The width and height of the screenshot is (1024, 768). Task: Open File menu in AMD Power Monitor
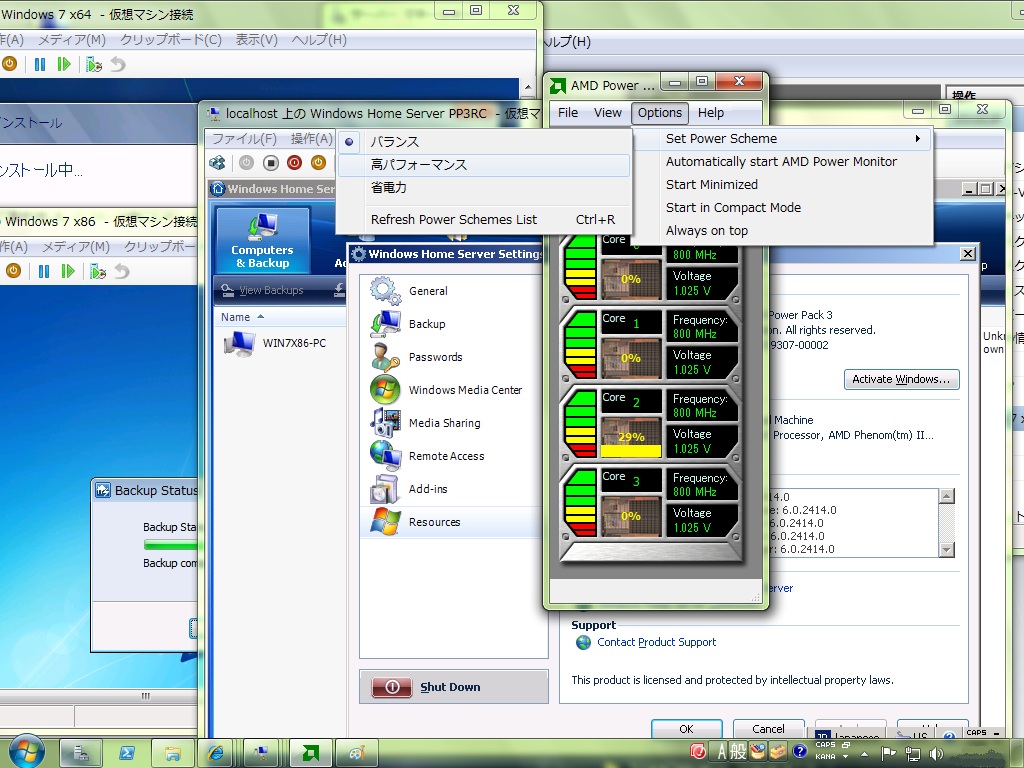(x=568, y=112)
